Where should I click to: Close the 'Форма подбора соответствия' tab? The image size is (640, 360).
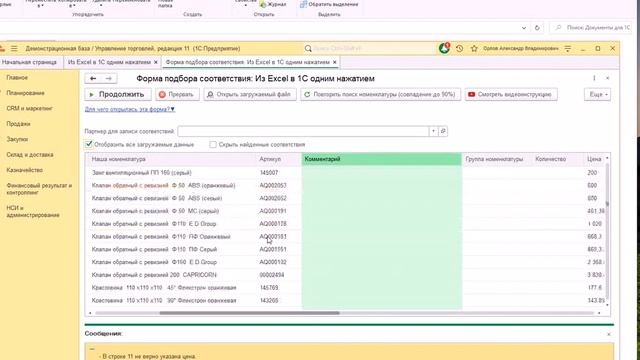tap(335, 62)
